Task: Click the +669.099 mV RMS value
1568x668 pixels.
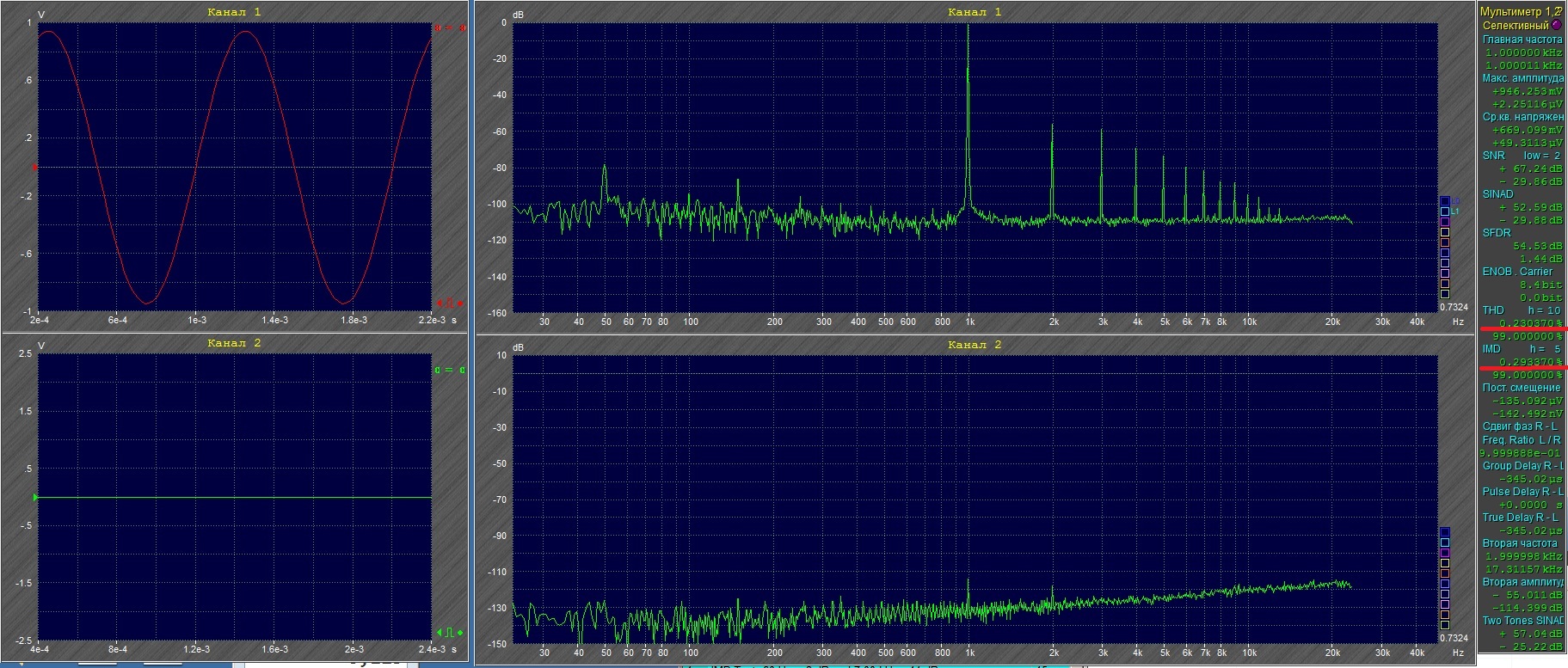Action: tap(1527, 130)
